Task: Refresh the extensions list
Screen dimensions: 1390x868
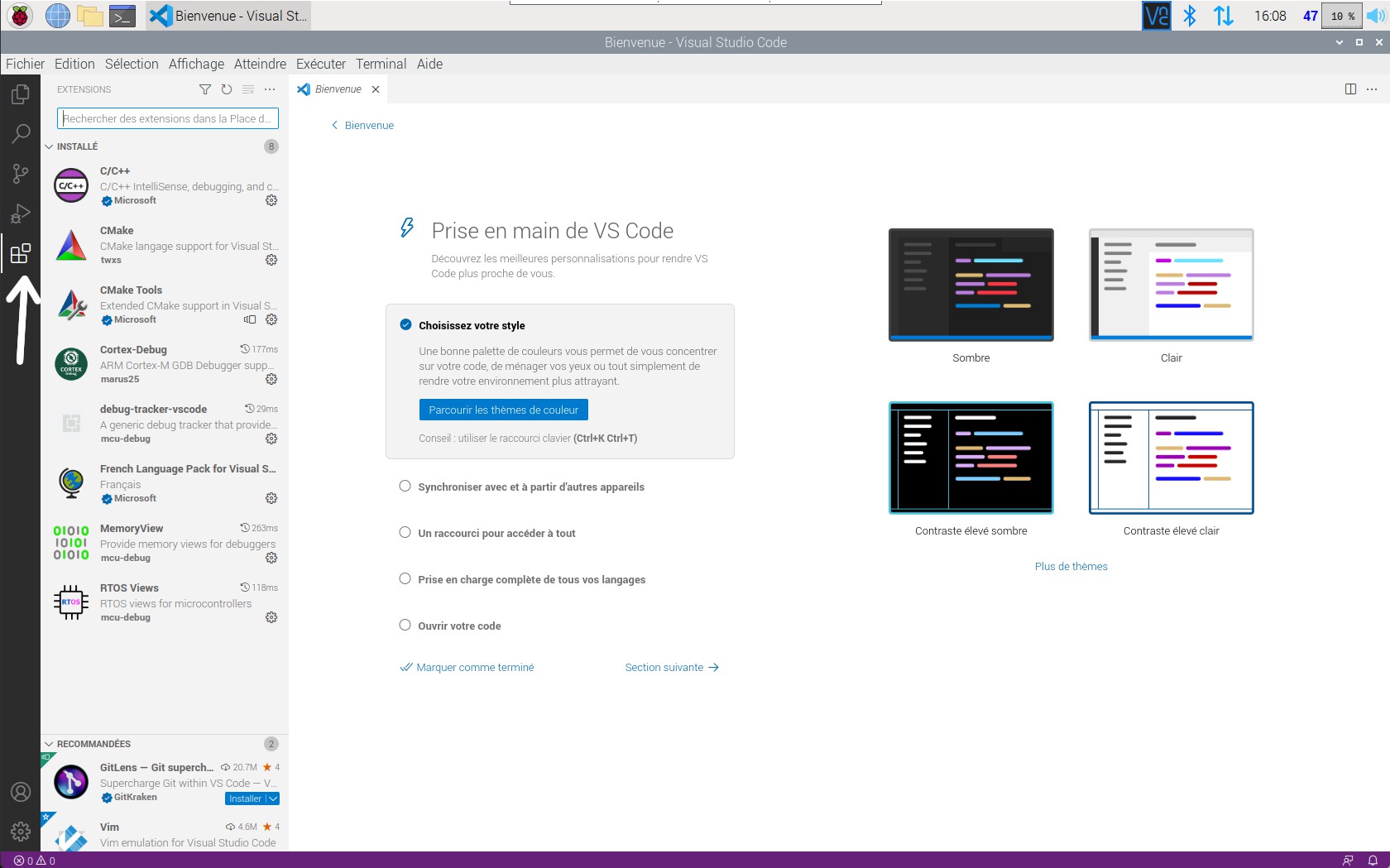Action: (227, 89)
